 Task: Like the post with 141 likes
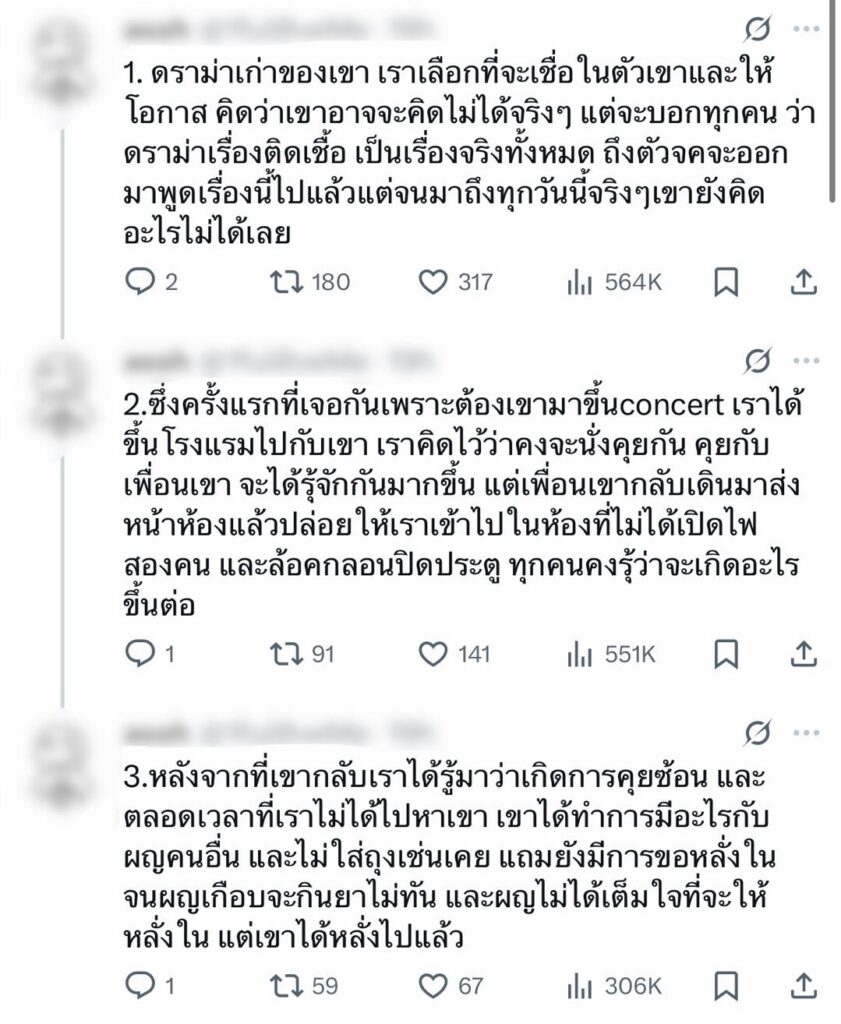click(432, 655)
